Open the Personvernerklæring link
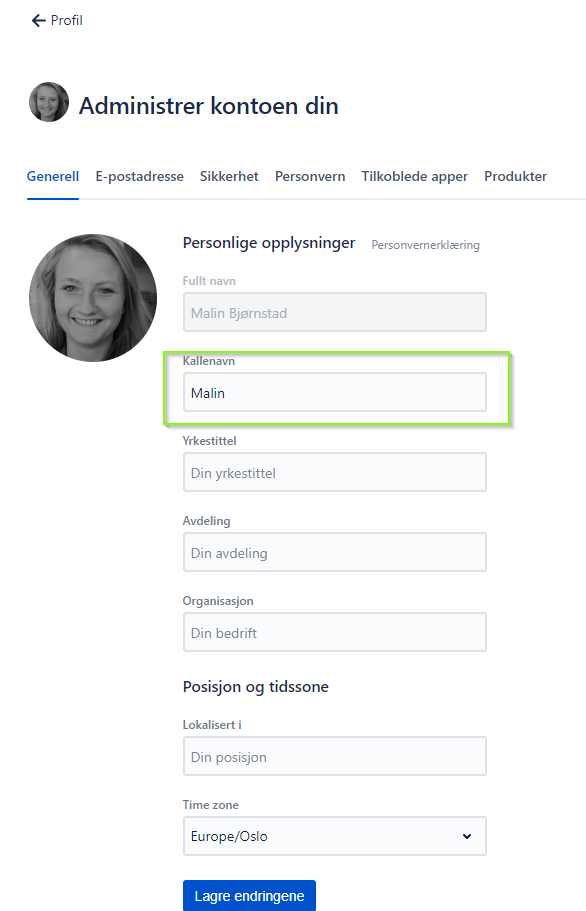The width and height of the screenshot is (586, 911). pos(426,245)
